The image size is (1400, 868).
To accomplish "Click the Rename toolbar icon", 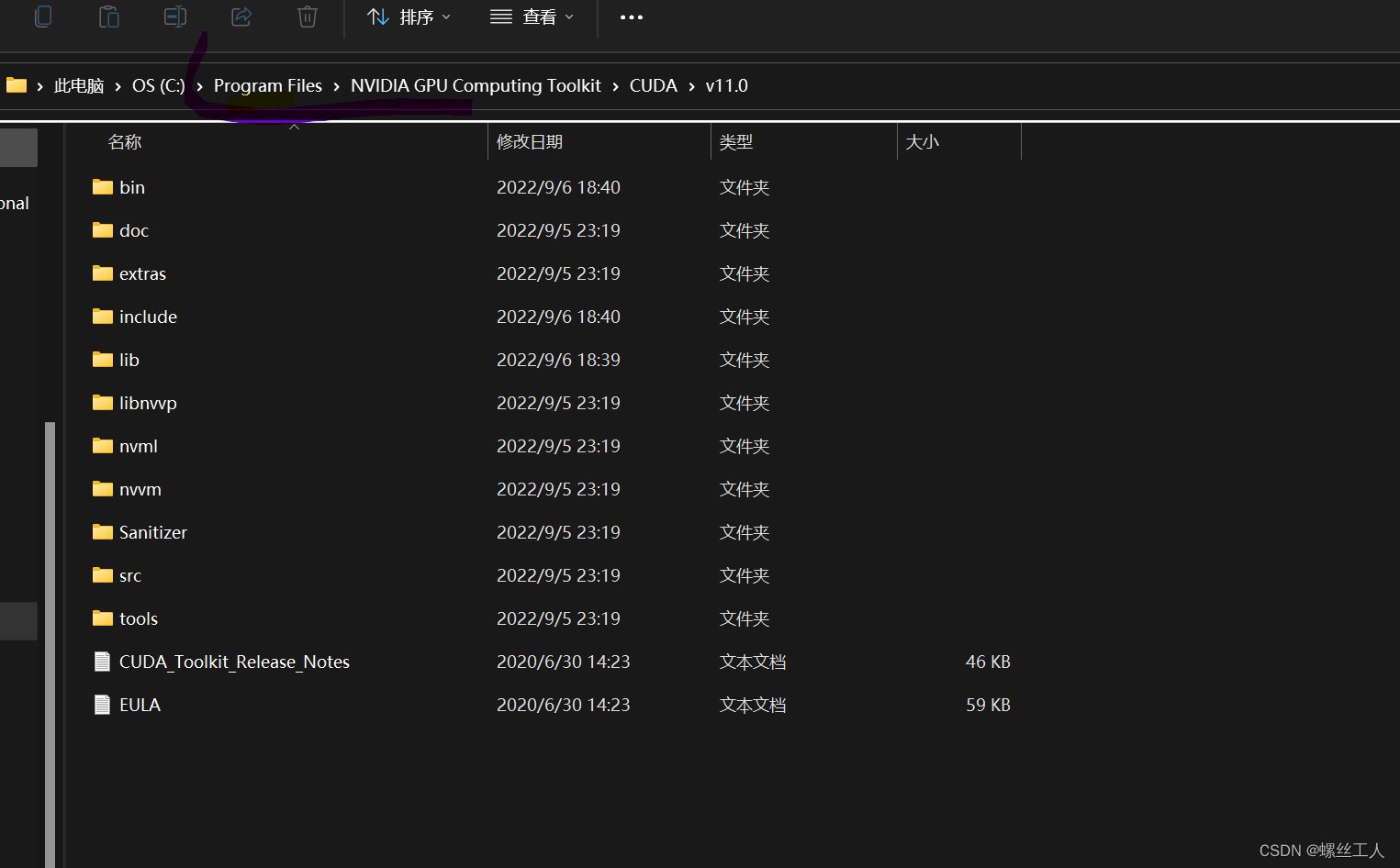I will [175, 17].
